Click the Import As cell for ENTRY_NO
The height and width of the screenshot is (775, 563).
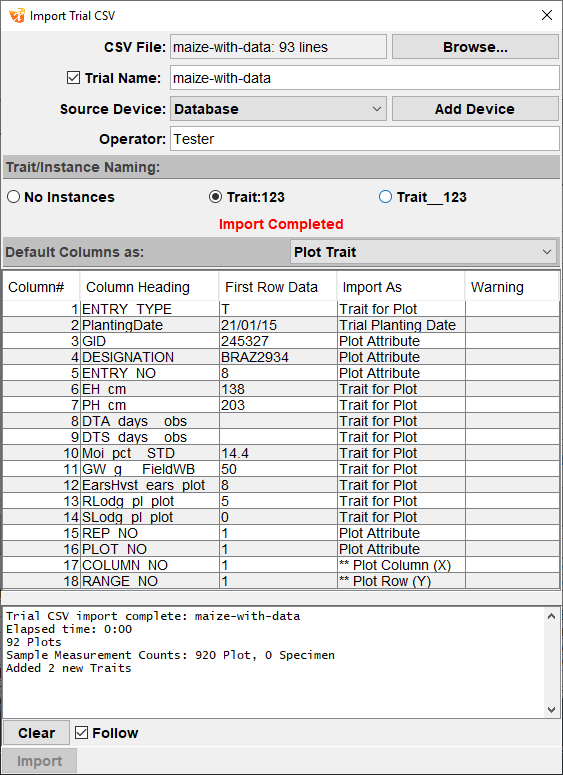click(x=401, y=373)
